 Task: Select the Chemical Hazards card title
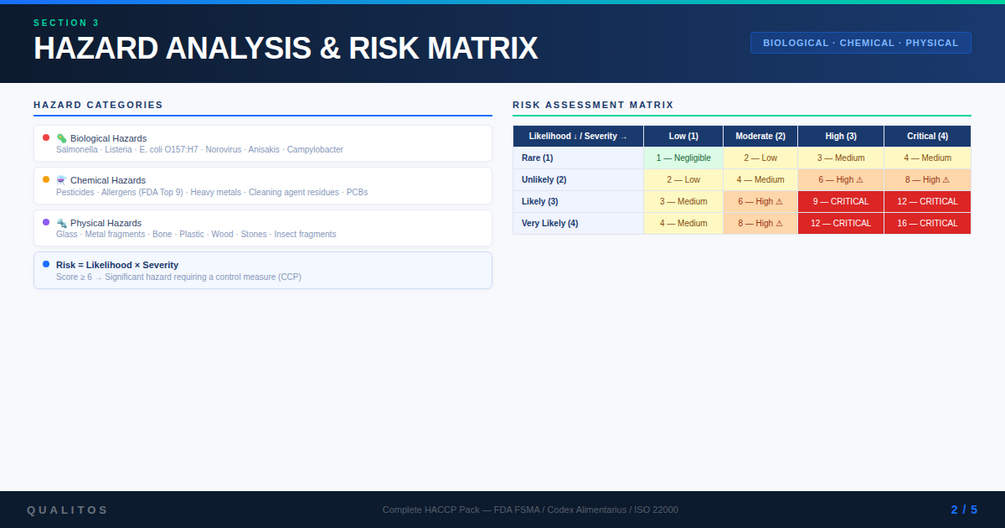pos(108,181)
